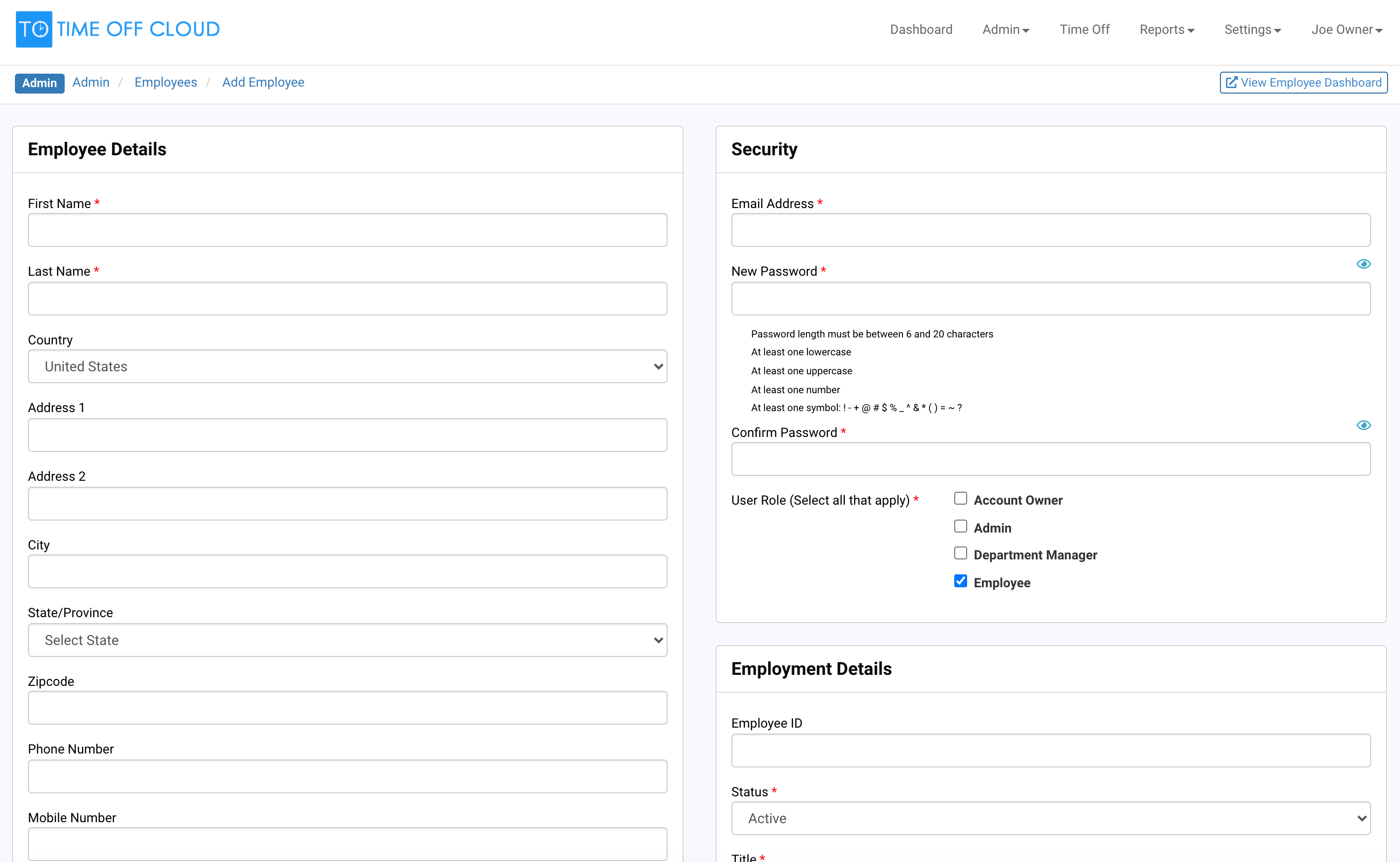
Task: Focus the Last Name input field
Action: (348, 299)
